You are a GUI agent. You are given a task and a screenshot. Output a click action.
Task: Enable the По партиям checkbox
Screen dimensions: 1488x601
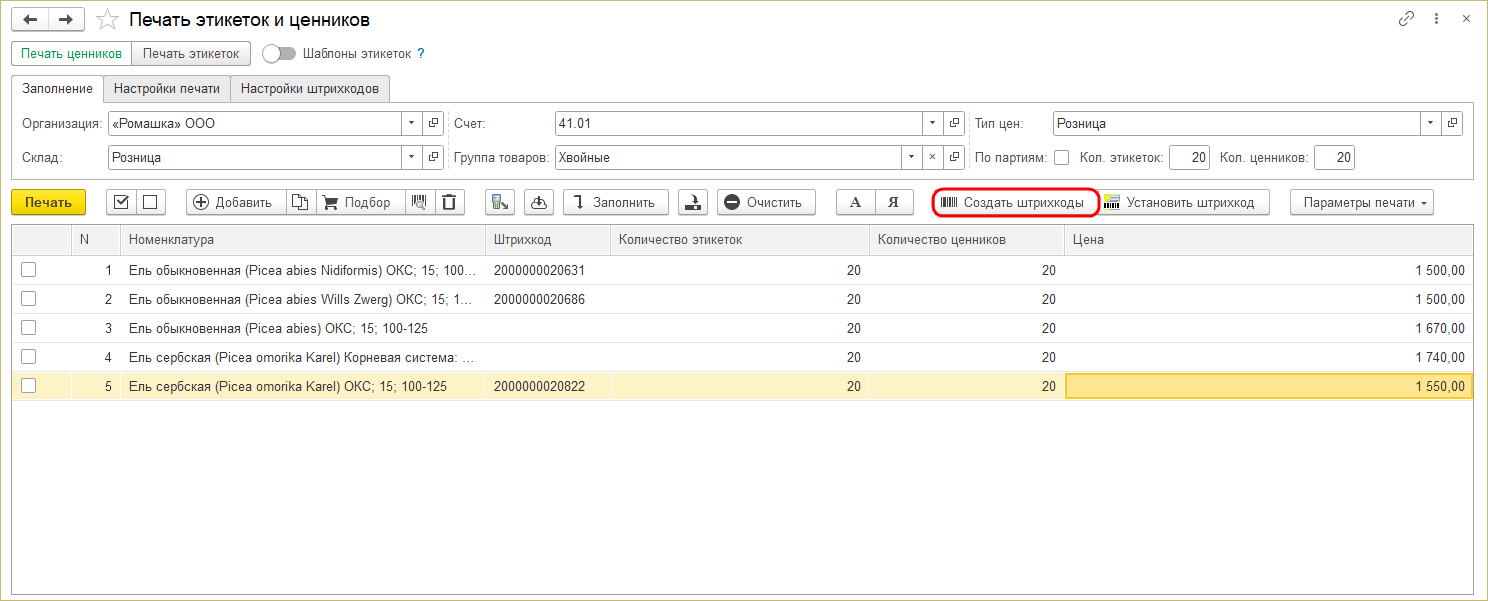[x=1061, y=157]
